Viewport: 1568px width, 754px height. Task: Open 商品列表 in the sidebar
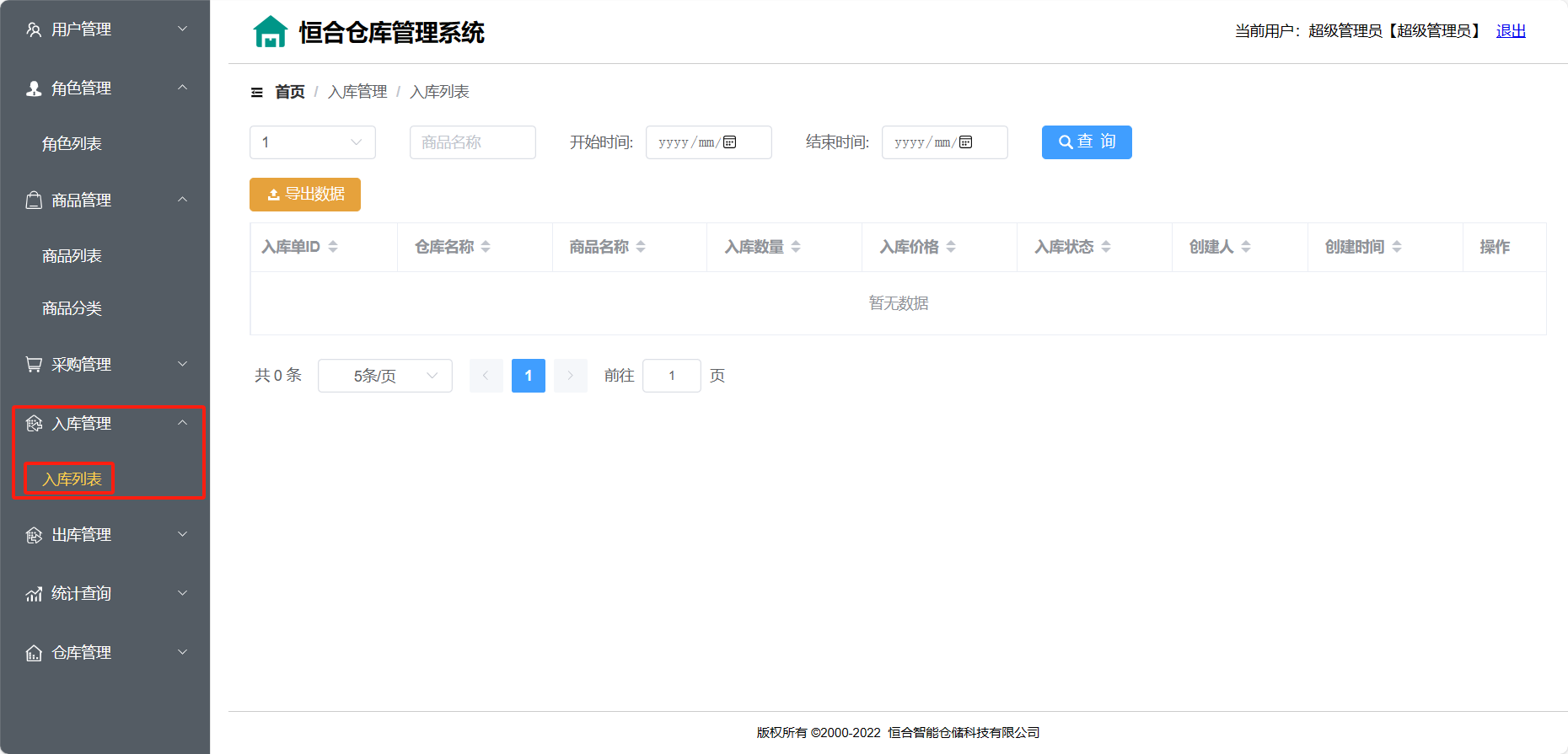(72, 256)
